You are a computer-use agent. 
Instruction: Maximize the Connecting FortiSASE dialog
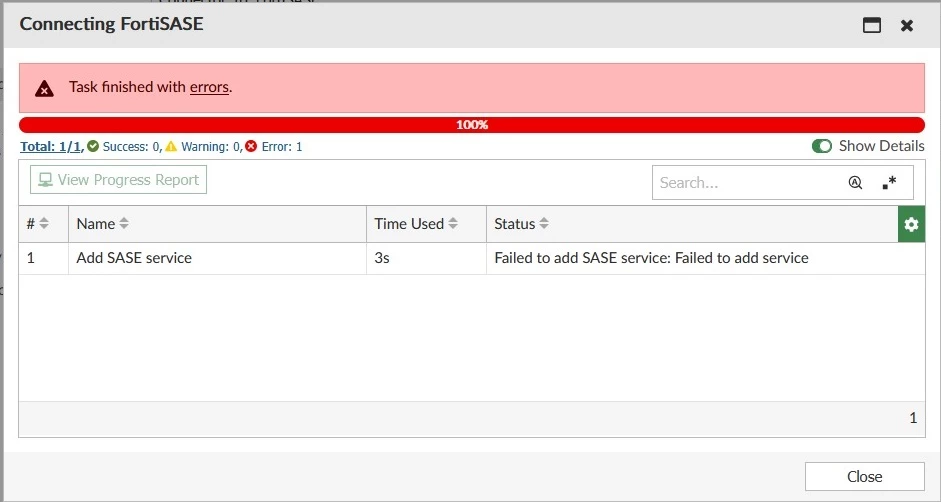[871, 25]
